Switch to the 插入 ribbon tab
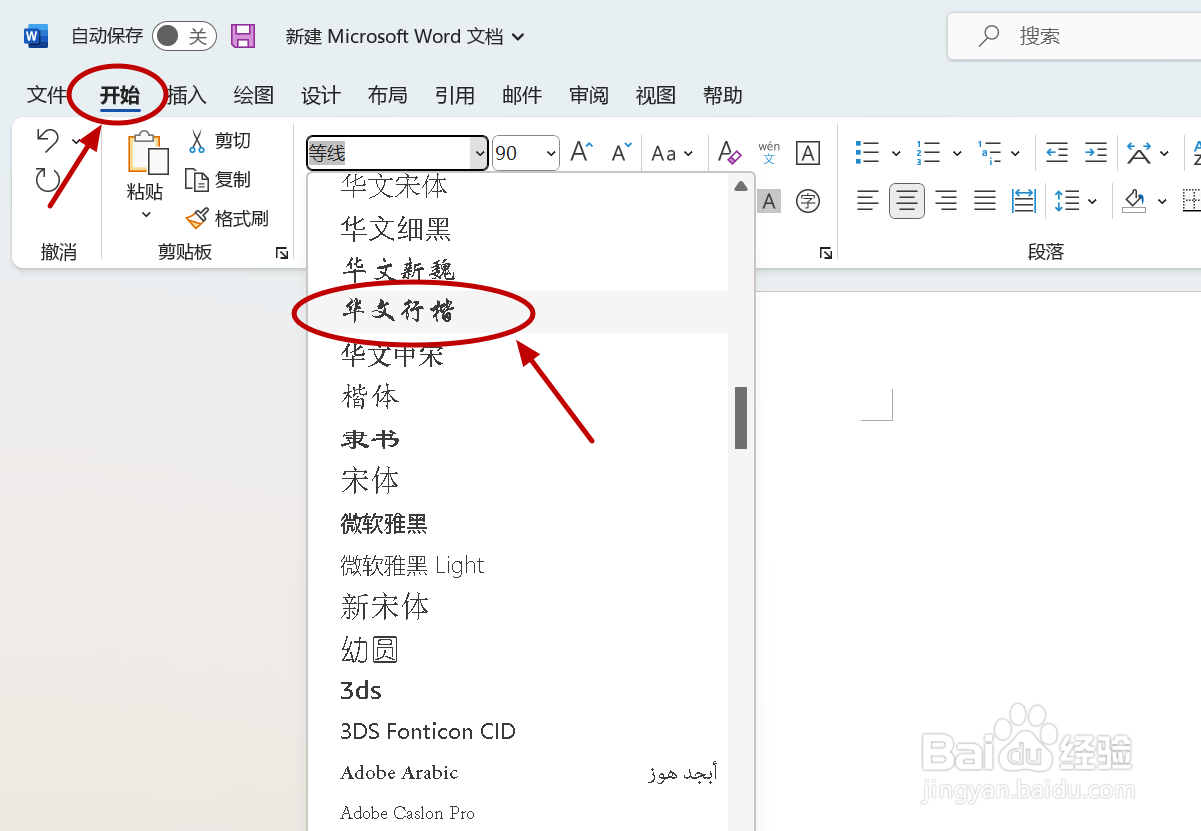 point(186,95)
